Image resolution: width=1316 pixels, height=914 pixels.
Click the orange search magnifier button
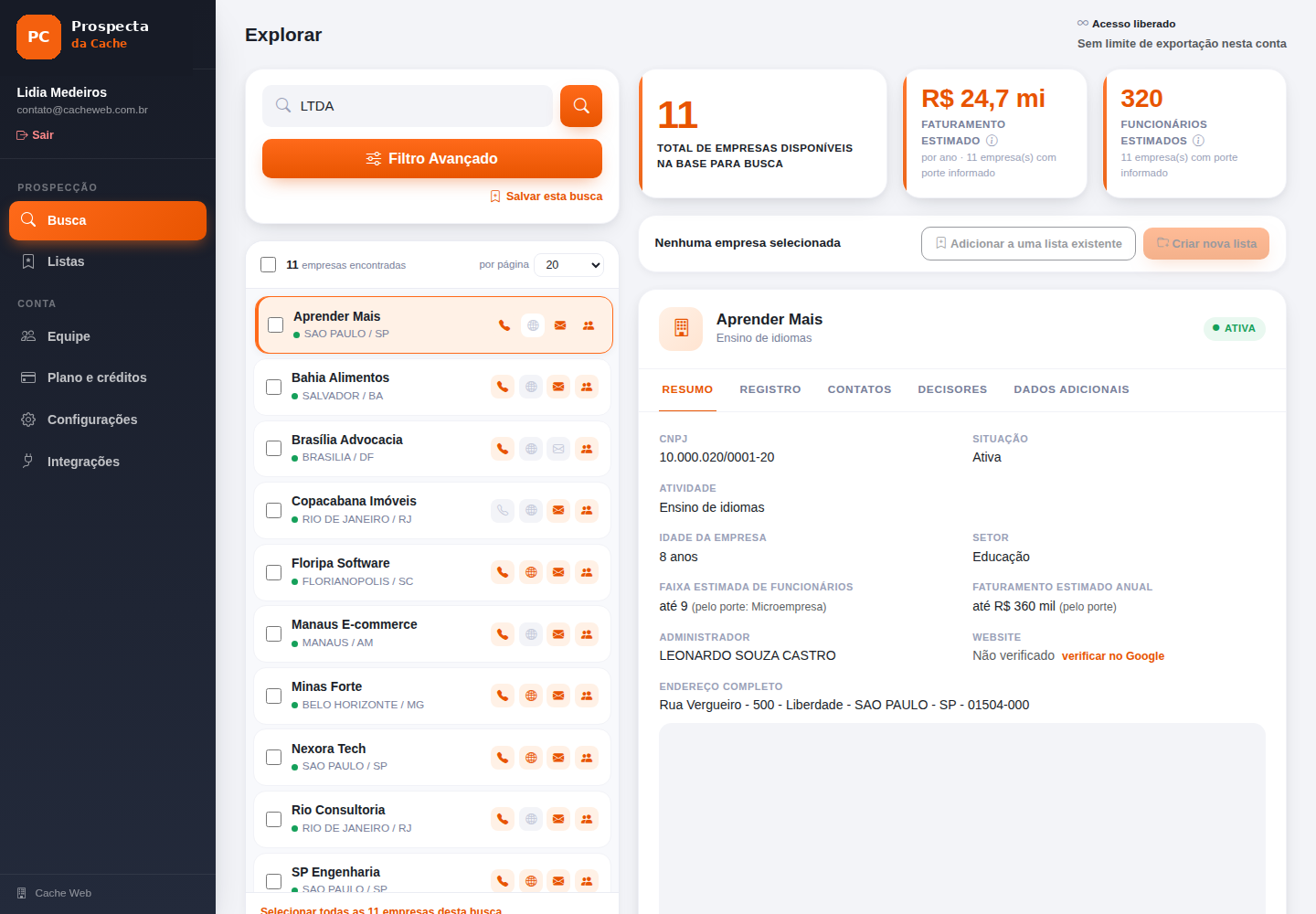tap(581, 106)
